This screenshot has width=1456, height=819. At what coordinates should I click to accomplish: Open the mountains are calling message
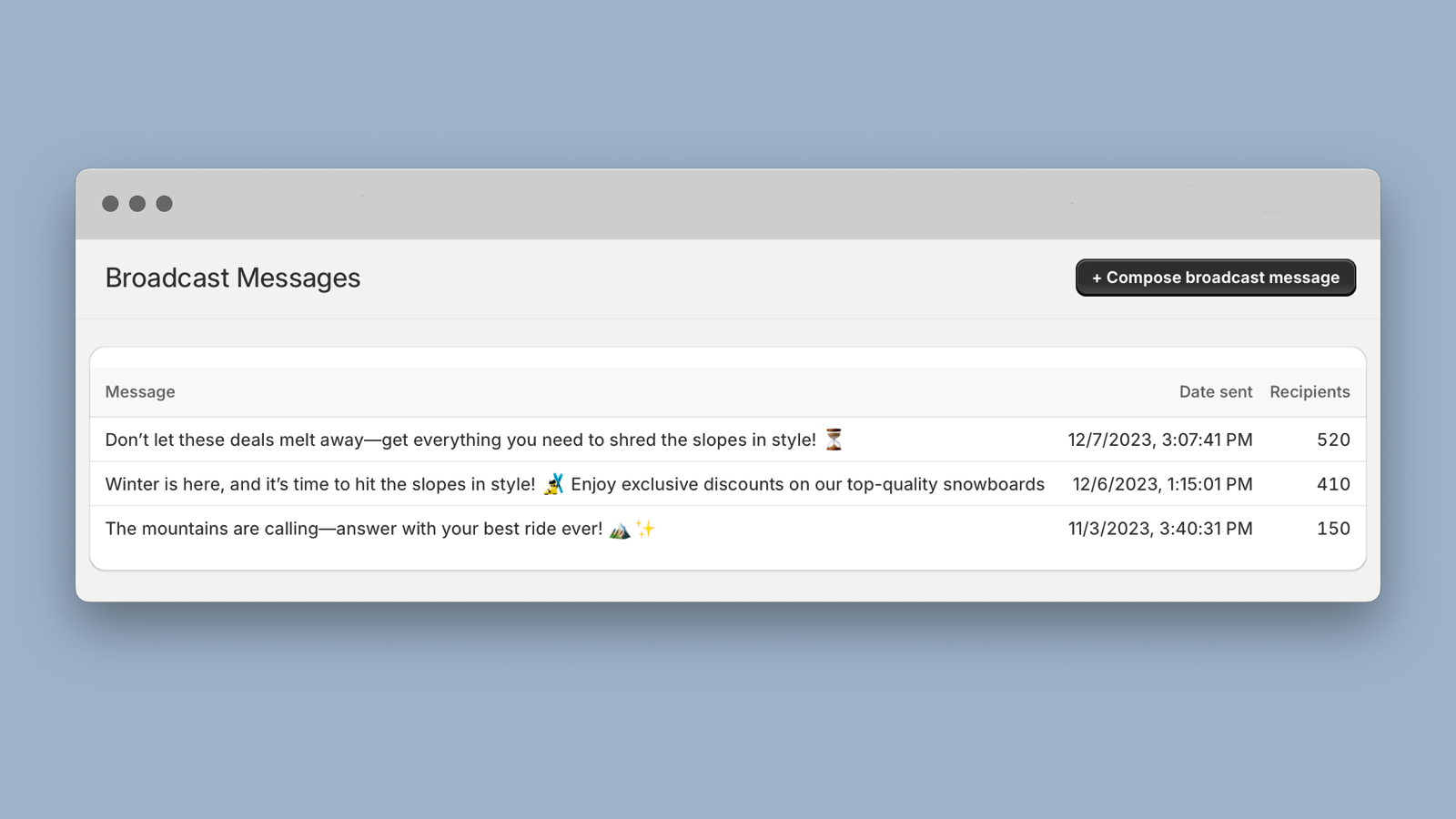coord(353,528)
